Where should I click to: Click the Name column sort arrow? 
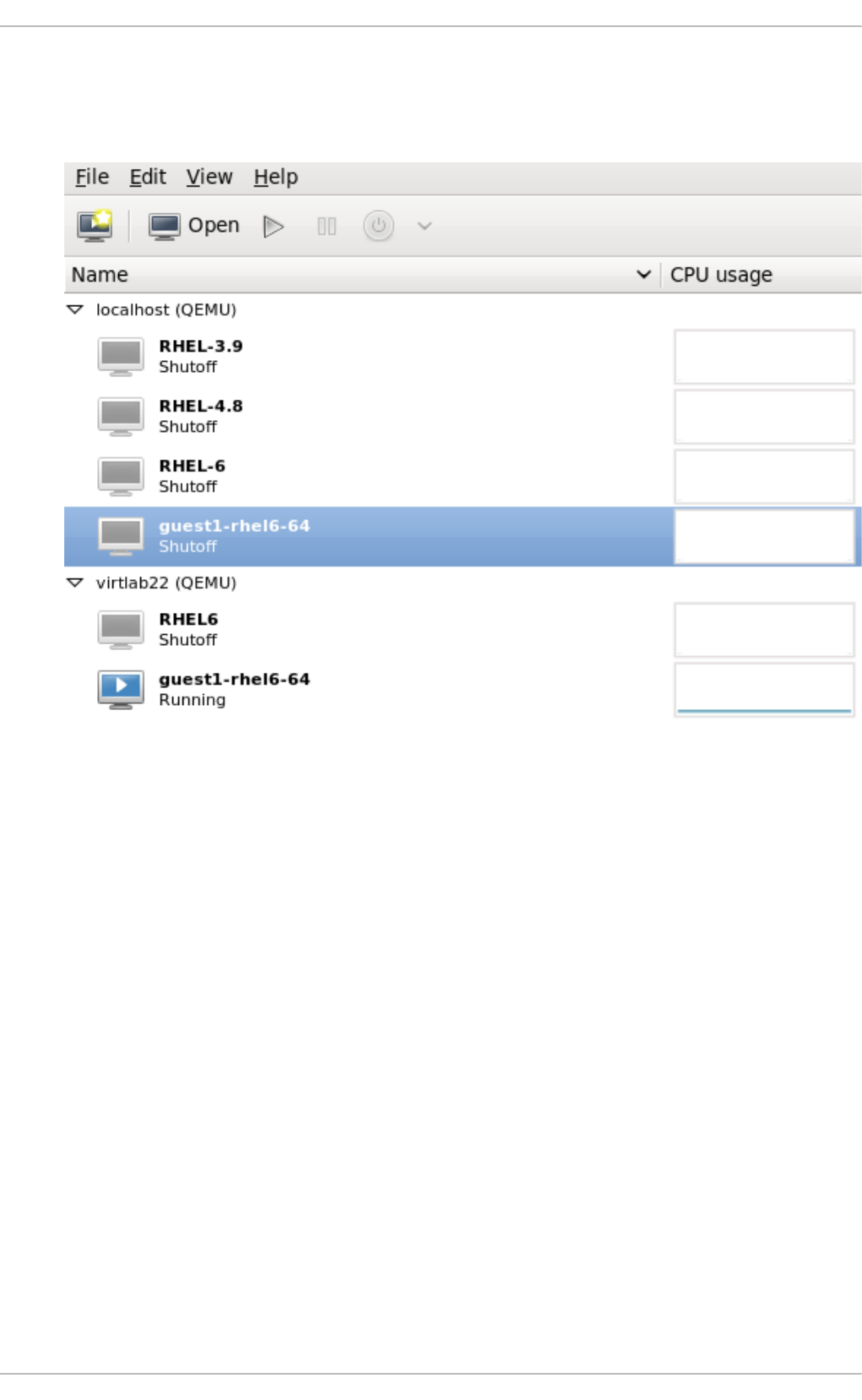coord(643,274)
